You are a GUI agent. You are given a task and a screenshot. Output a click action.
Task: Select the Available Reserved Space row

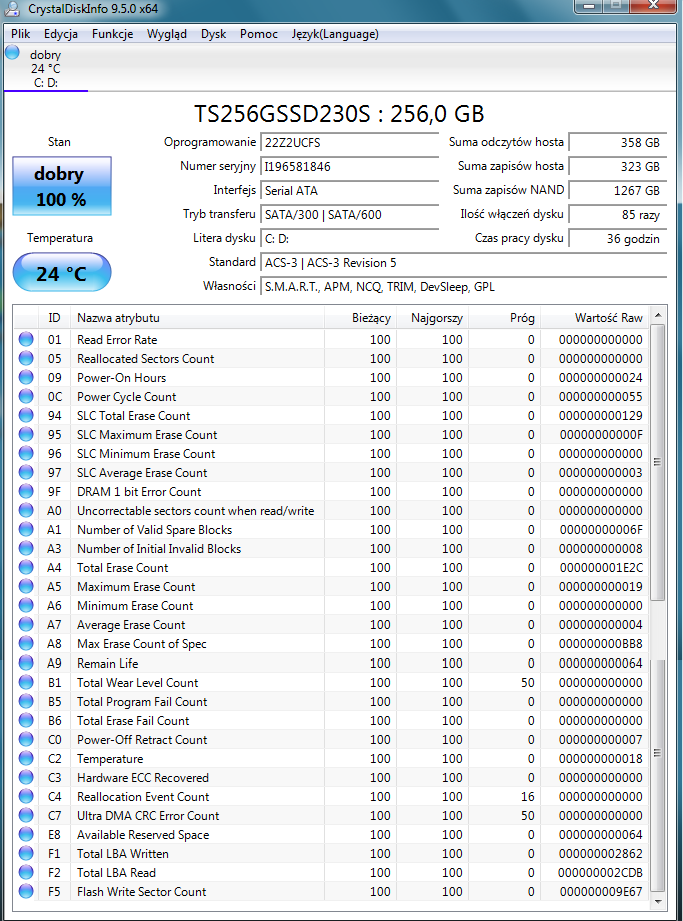click(x=331, y=835)
